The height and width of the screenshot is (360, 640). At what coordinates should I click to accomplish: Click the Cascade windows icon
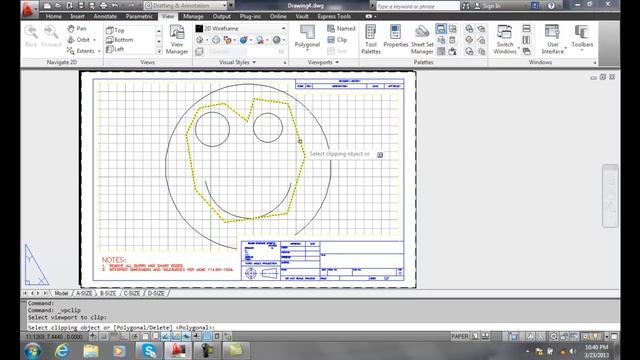click(x=527, y=51)
